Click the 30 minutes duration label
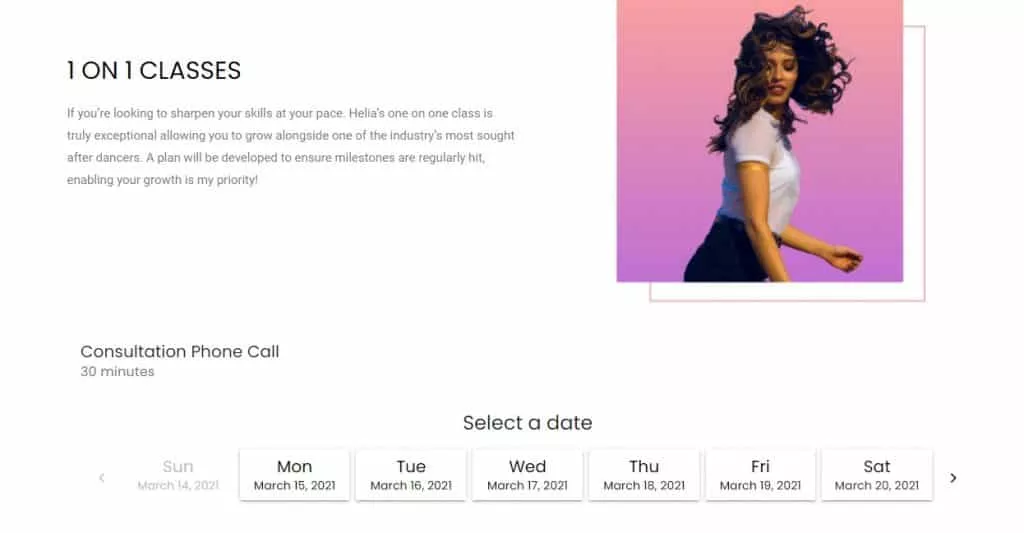The height and width of the screenshot is (533, 1024). click(117, 372)
